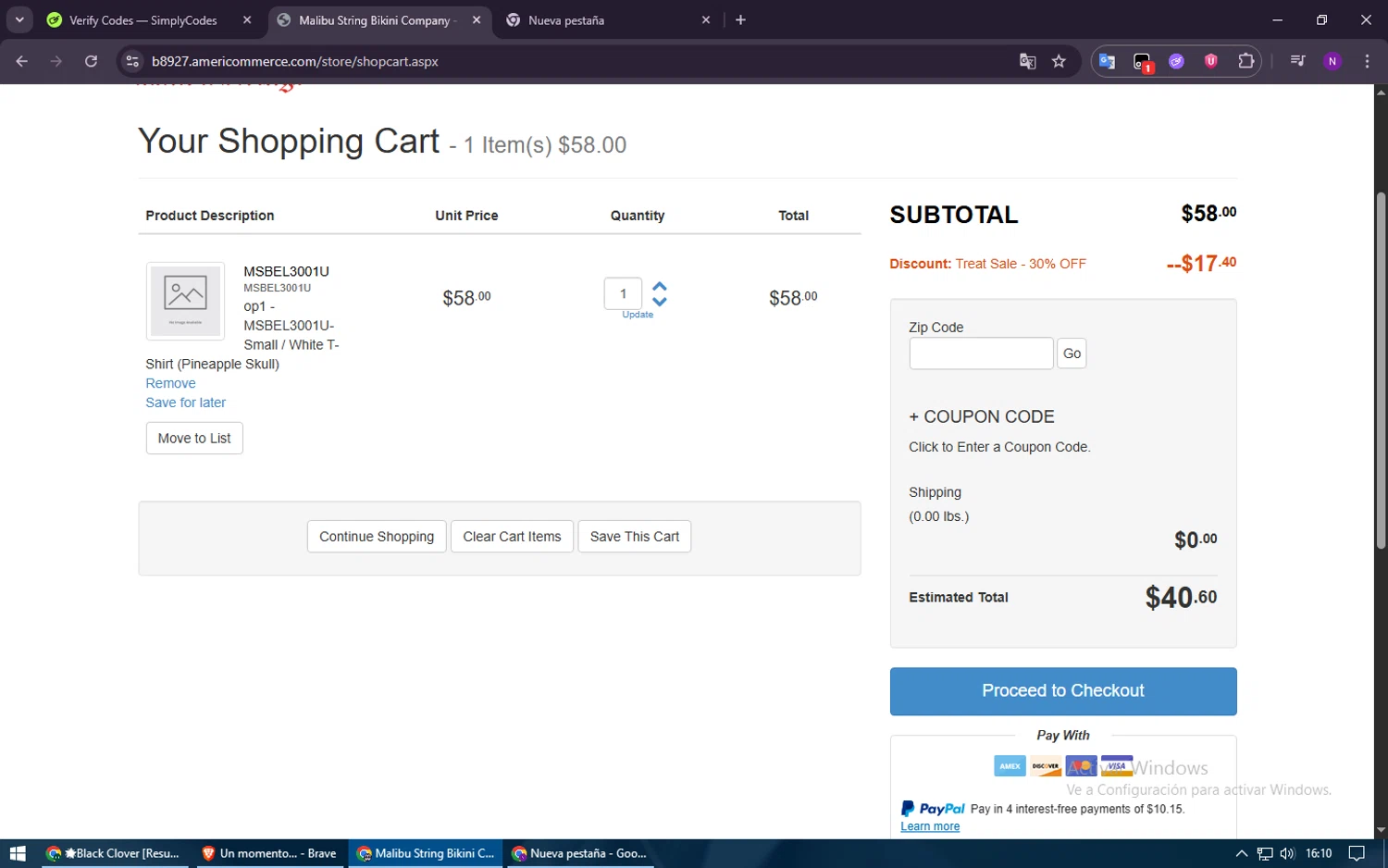Viewport: 1388px width, 868px height.
Task: Click the Update quantity link
Action: (638, 315)
